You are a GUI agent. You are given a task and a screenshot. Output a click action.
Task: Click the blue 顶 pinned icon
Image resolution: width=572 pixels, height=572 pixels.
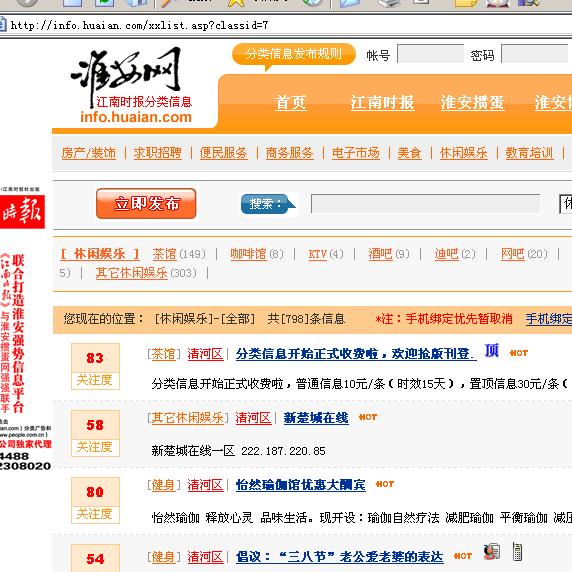(491, 351)
